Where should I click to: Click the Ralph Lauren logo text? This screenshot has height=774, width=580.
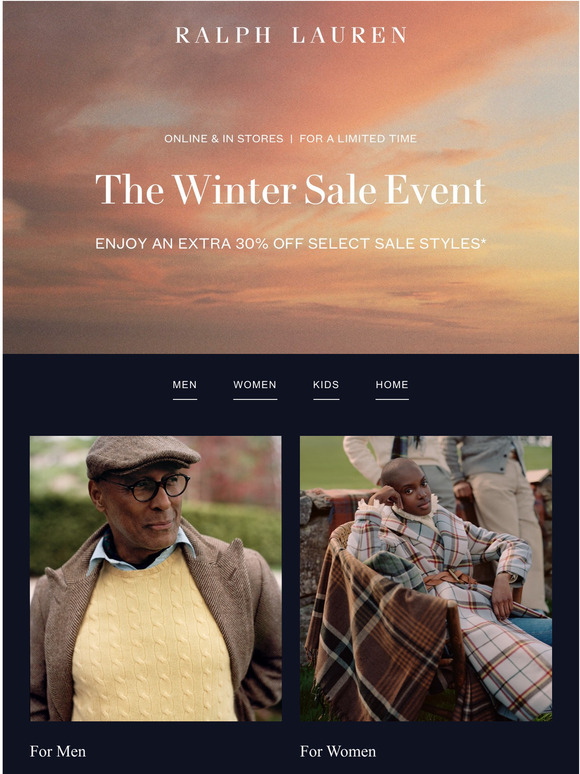coord(291,35)
